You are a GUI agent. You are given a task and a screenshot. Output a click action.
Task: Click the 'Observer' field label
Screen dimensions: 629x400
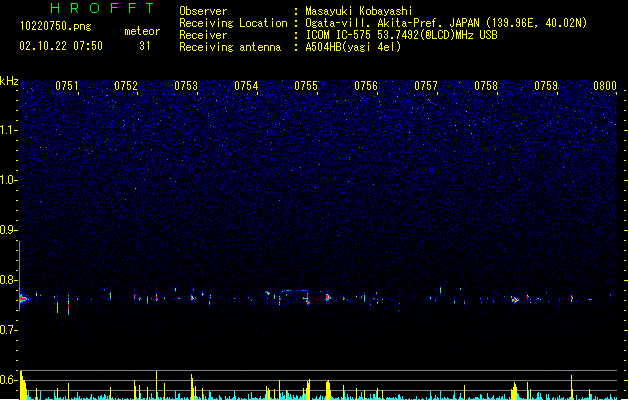pyautogui.click(x=203, y=11)
